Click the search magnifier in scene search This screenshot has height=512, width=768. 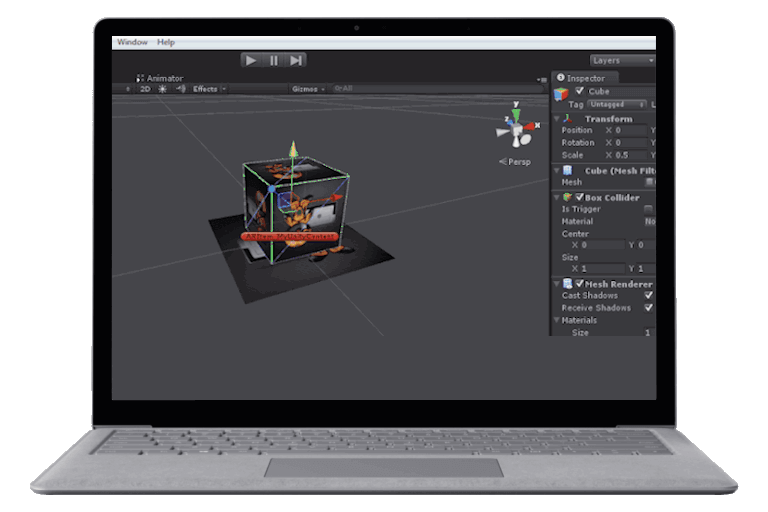click(338, 89)
